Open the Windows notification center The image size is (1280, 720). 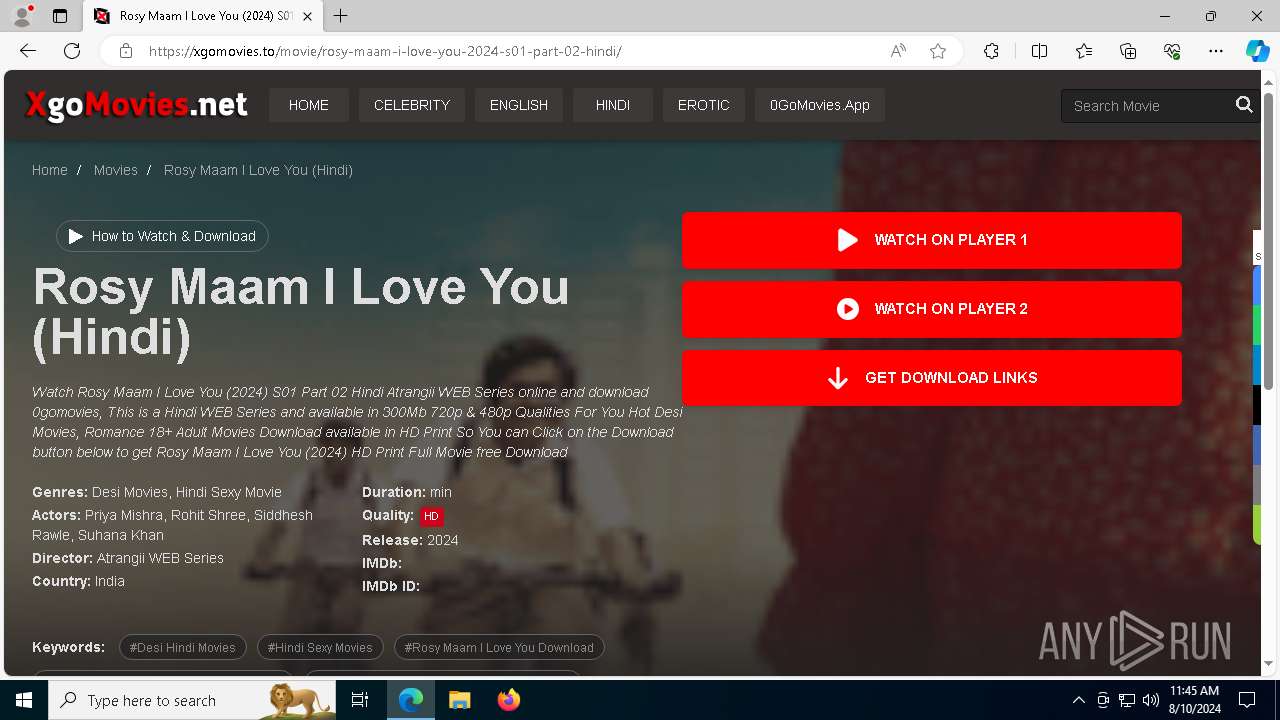click(1247, 700)
